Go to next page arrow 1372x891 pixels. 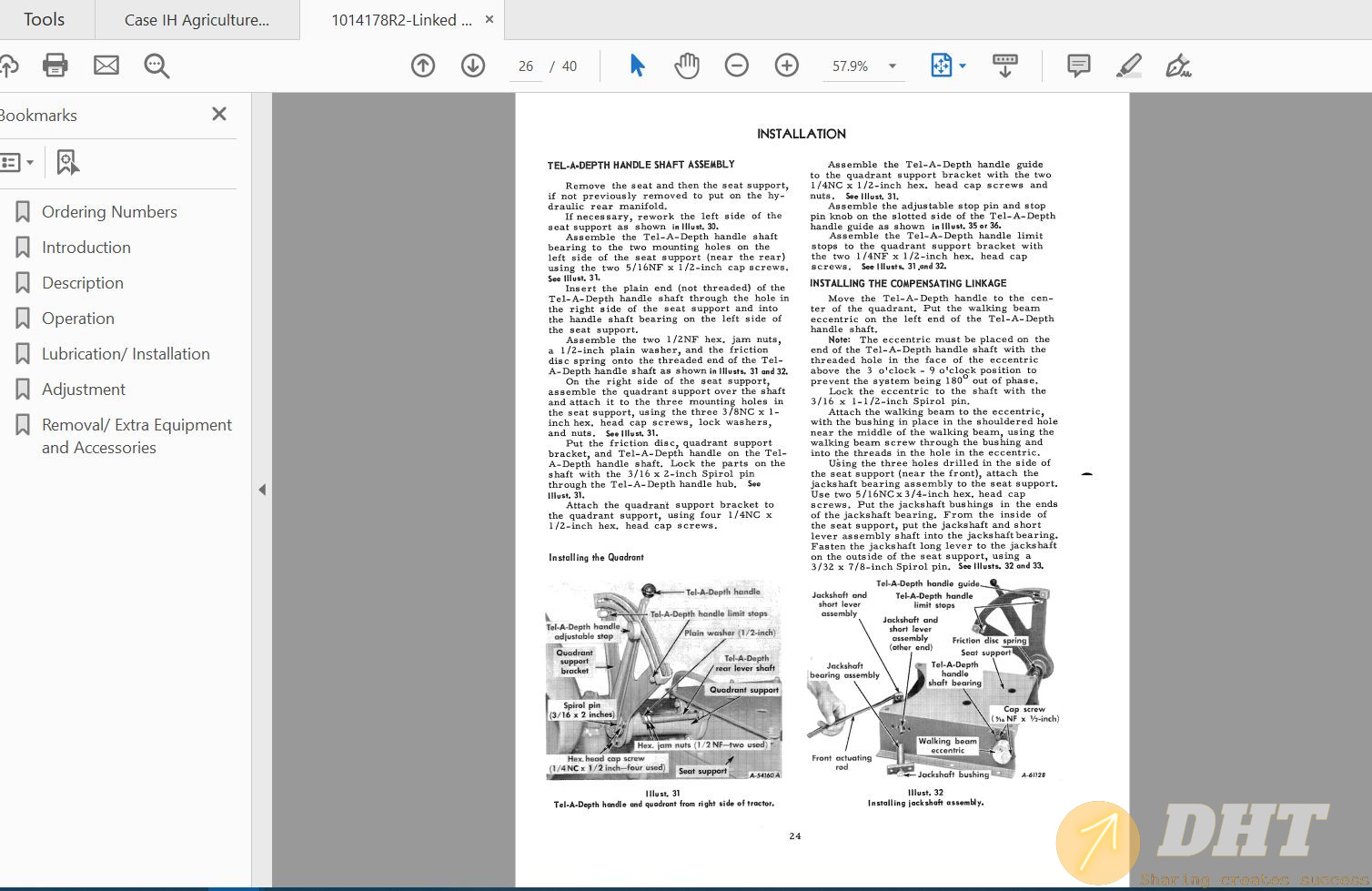pyautogui.click(x=473, y=66)
